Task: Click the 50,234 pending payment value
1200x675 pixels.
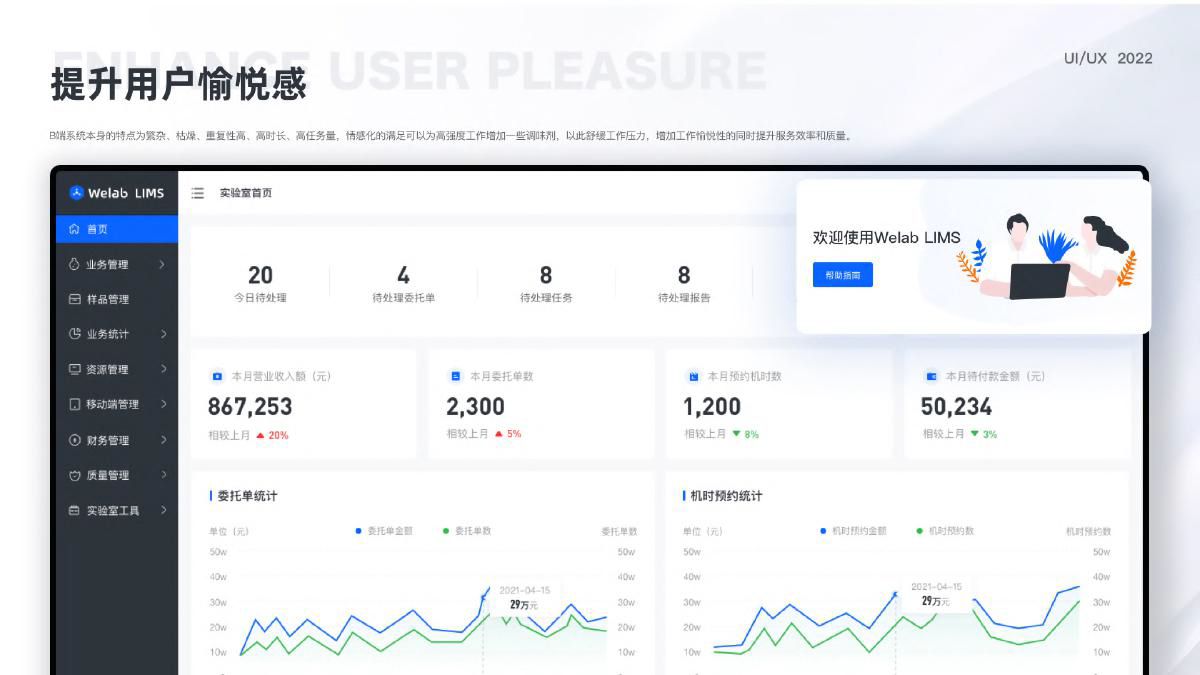Action: coord(956,406)
